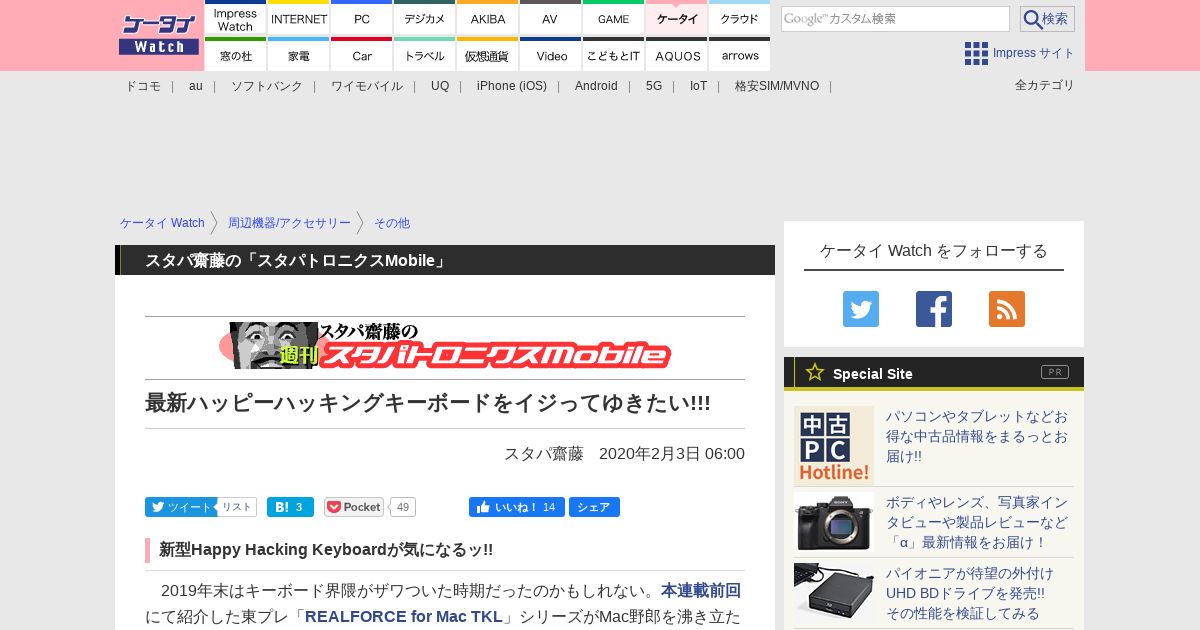Click the Impress サイト text link

pos(1034,53)
